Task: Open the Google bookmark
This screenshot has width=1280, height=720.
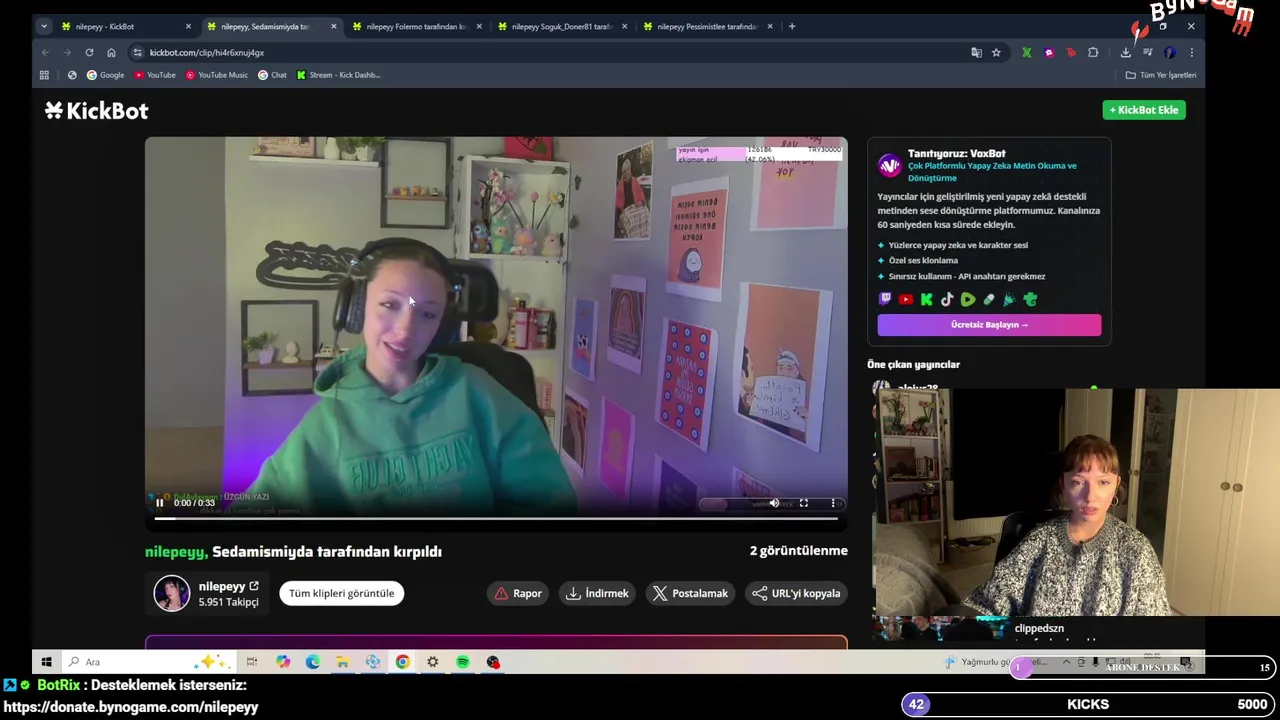Action: point(105,75)
